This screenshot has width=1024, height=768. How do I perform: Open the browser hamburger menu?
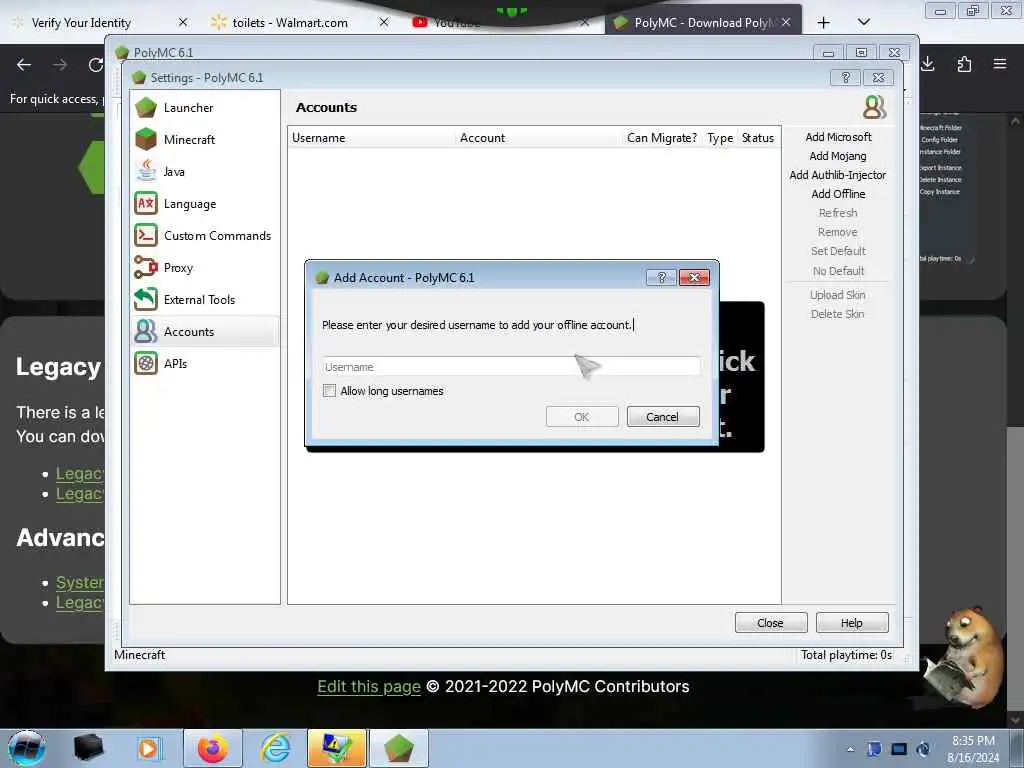pos(1000,64)
